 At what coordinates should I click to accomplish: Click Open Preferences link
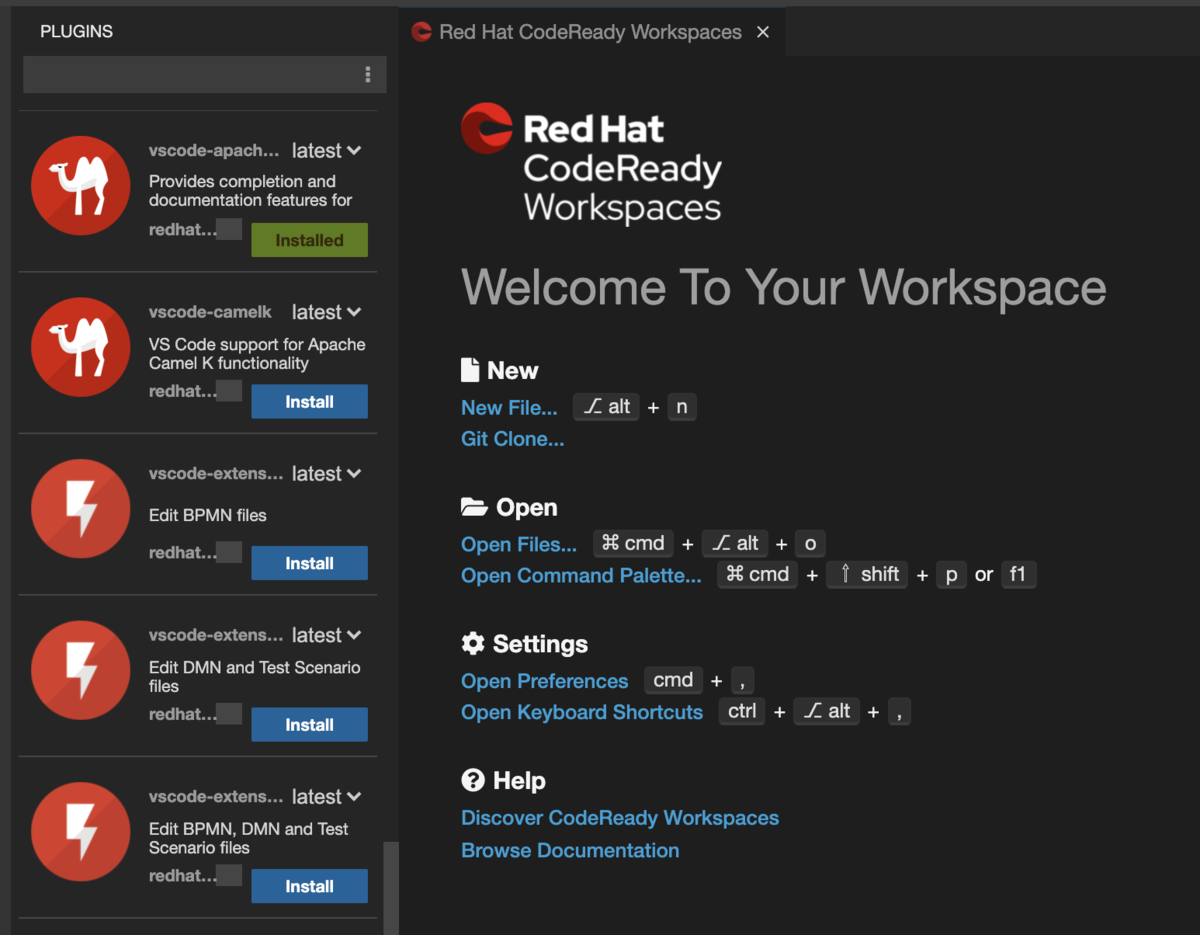545,681
